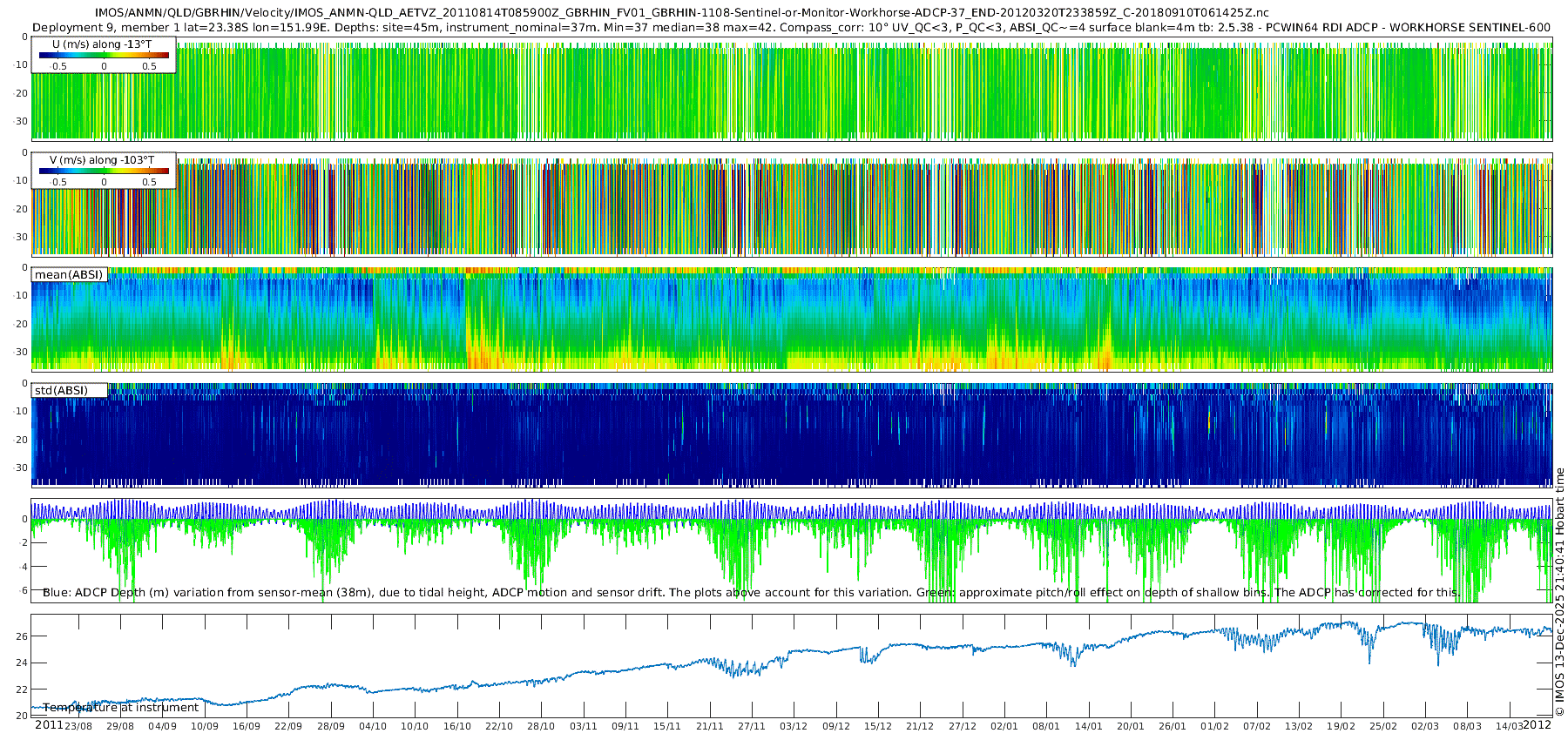Click the 23/08 date tick label

click(78, 726)
